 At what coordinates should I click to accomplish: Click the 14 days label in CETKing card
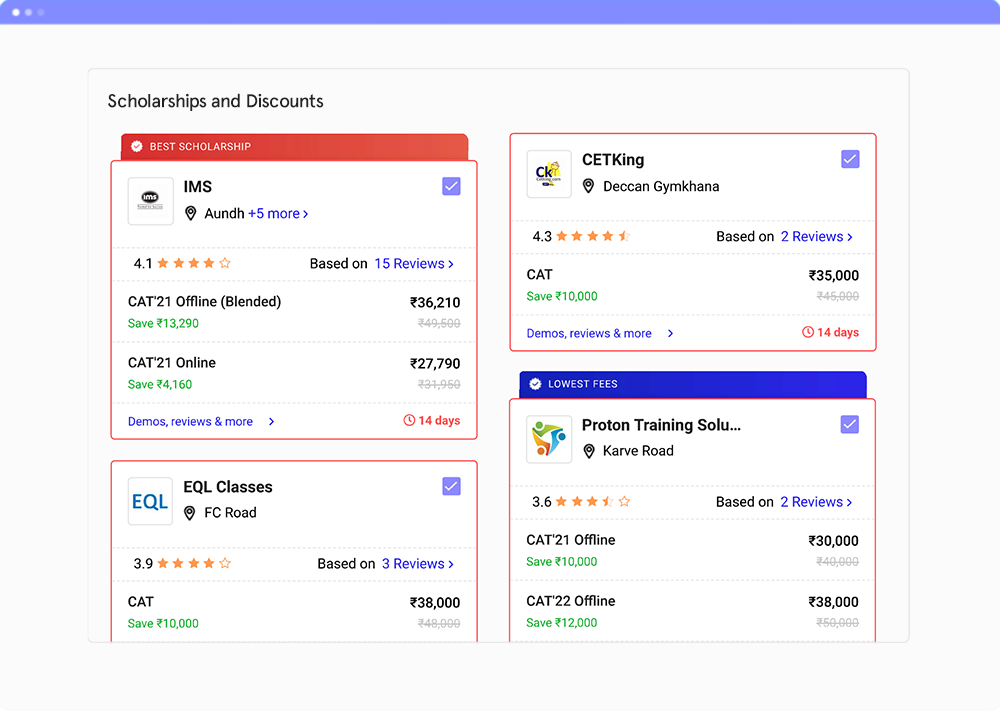pos(838,333)
